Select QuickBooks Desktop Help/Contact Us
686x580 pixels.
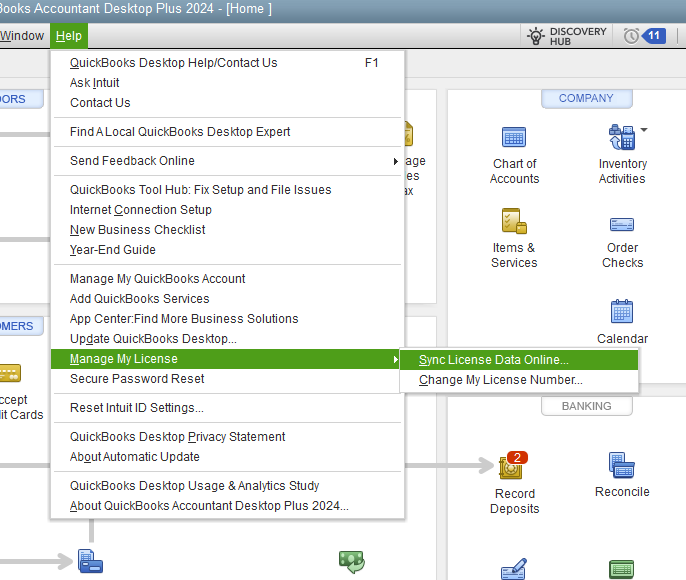pyautogui.click(x=227, y=63)
